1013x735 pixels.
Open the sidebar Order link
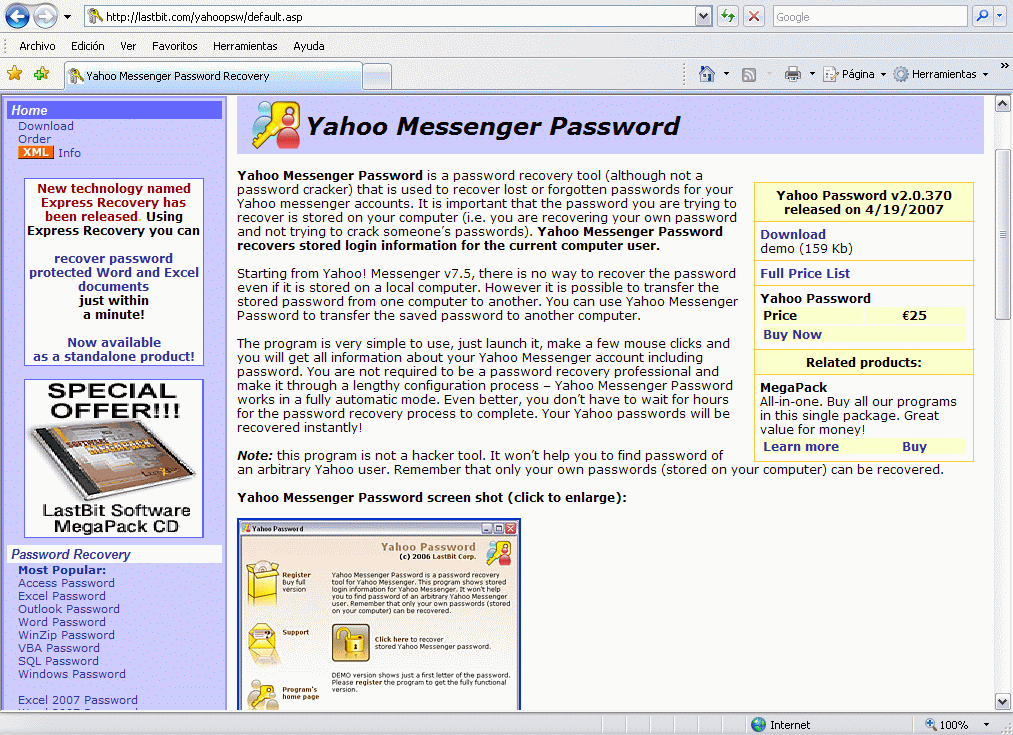point(34,139)
